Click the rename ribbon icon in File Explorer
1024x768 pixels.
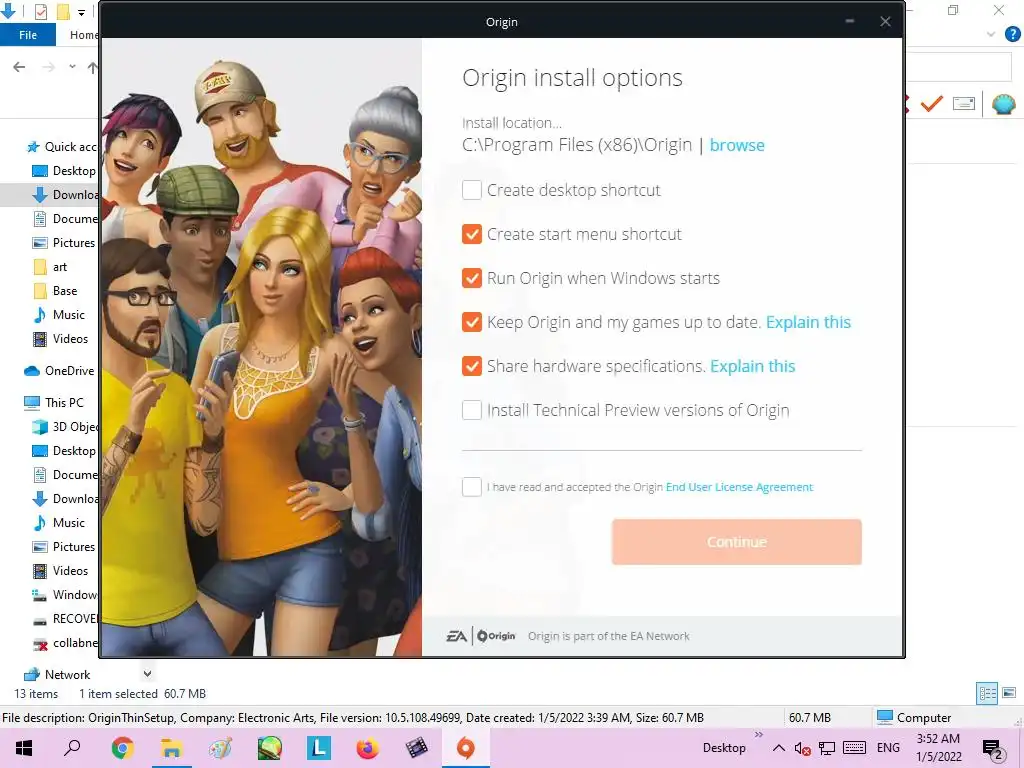tap(964, 103)
